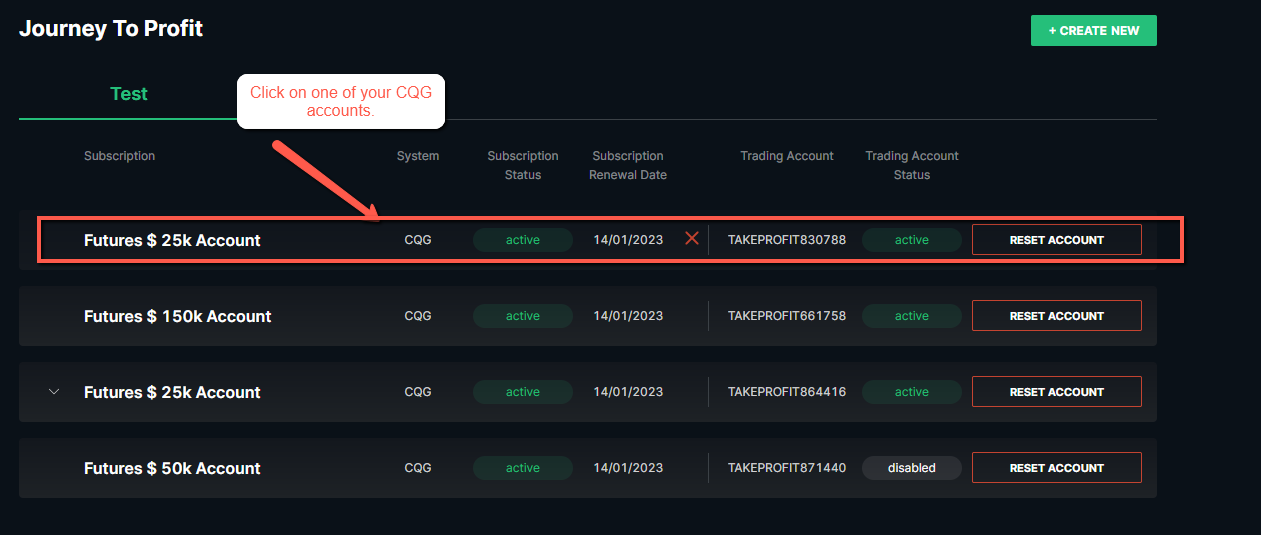Click trading account active badge for TAKEPROFIT661758
The width and height of the screenshot is (1261, 535).
coord(912,316)
